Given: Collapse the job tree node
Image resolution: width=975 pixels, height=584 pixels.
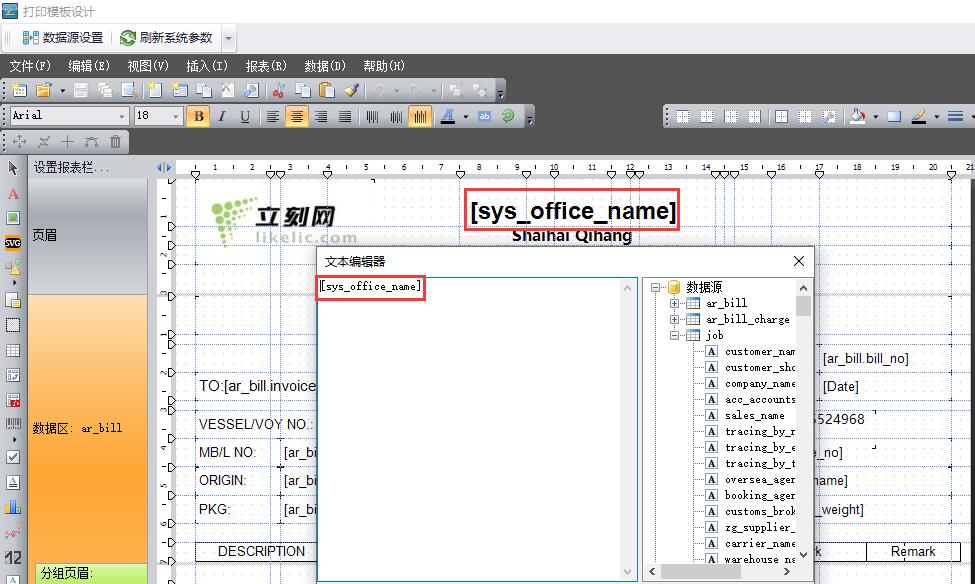Looking at the screenshot, I should pyautogui.click(x=674, y=336).
